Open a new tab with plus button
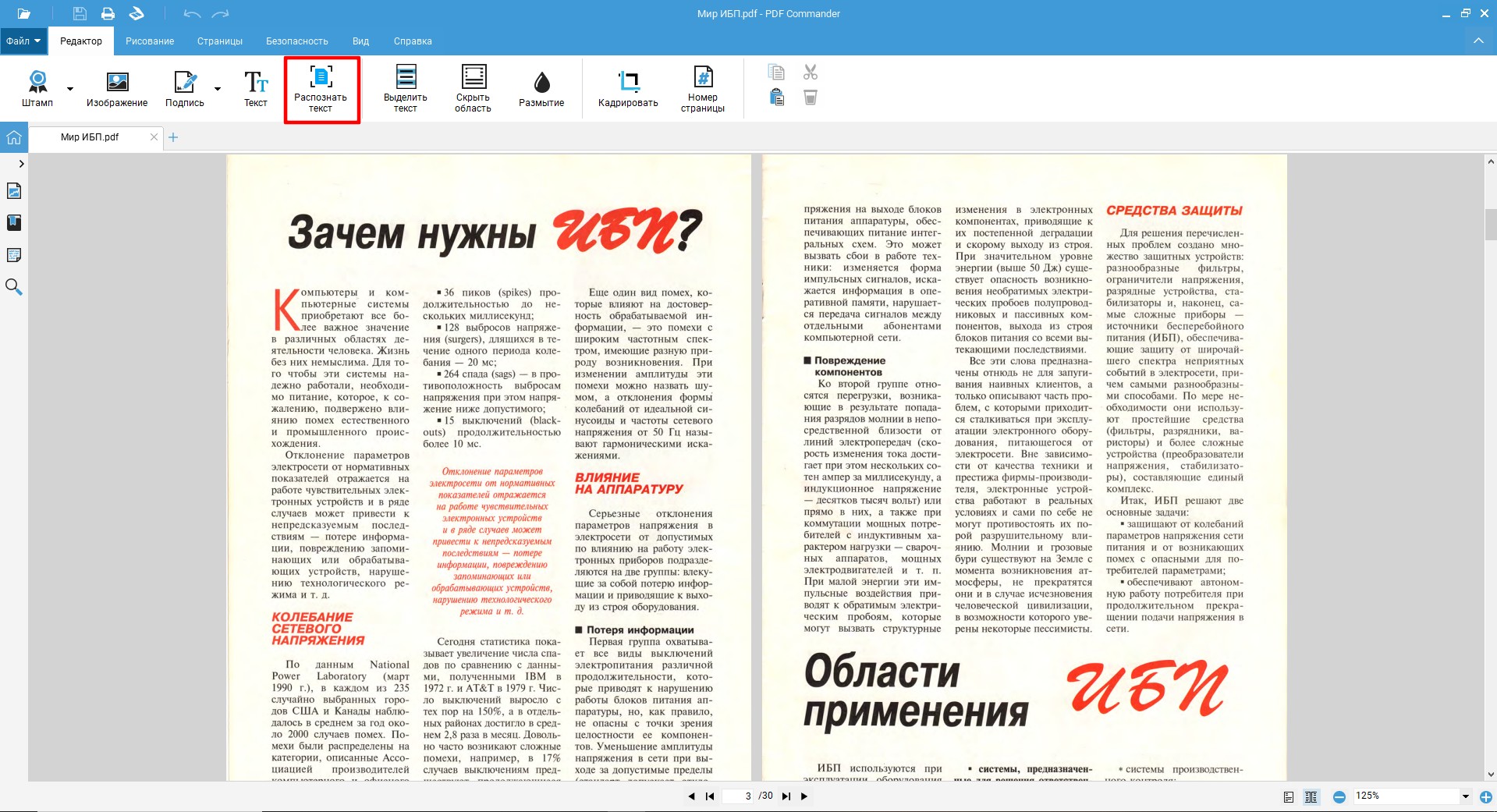This screenshot has width=1497, height=812. pos(173,137)
